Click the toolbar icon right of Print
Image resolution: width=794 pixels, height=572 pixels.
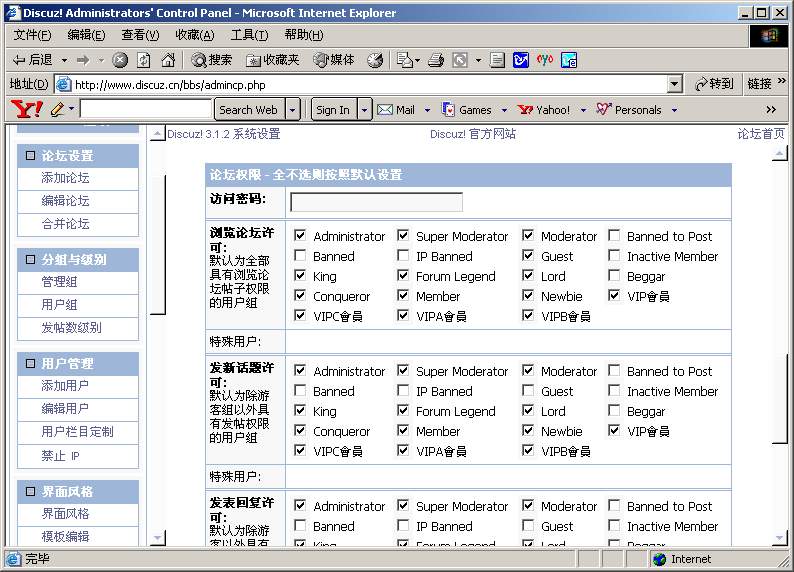point(460,60)
